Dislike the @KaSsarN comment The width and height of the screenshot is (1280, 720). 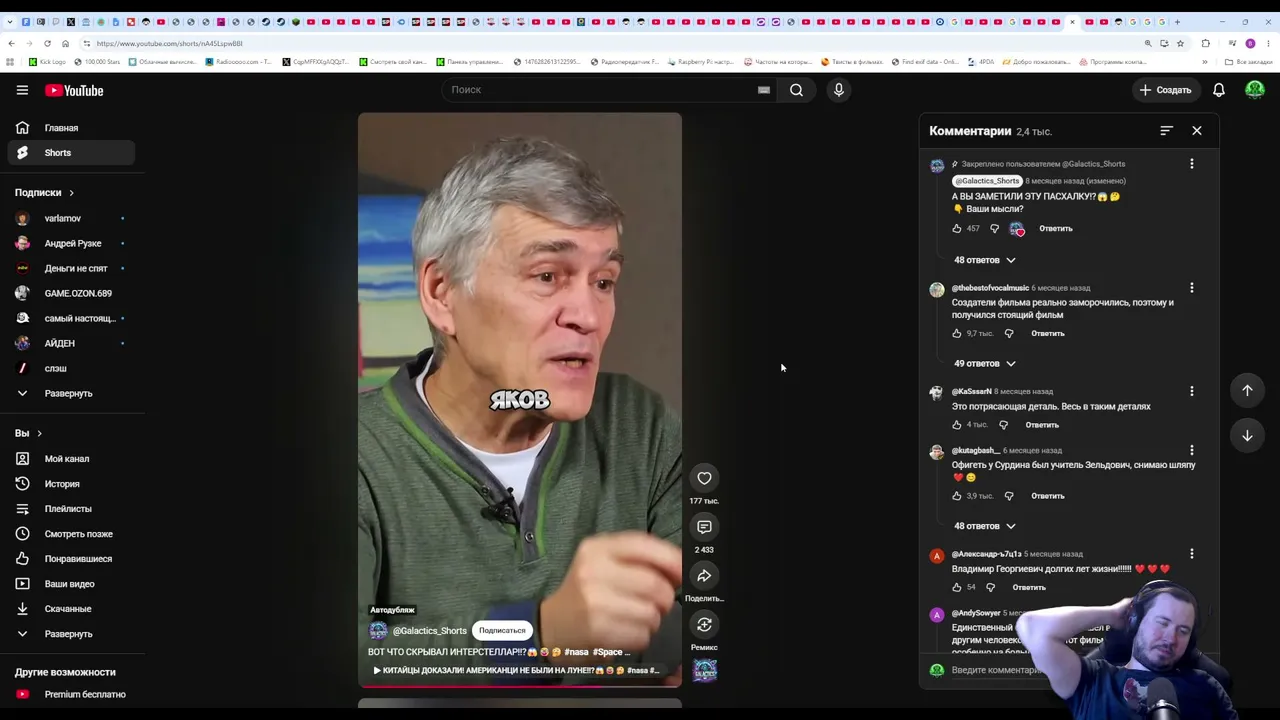pyautogui.click(x=1003, y=425)
